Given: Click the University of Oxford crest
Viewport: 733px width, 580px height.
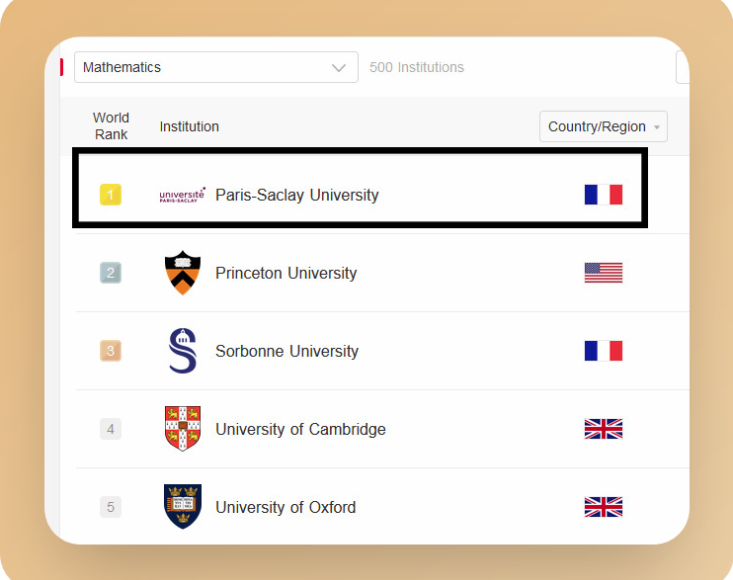Looking at the screenshot, I should coord(183,507).
